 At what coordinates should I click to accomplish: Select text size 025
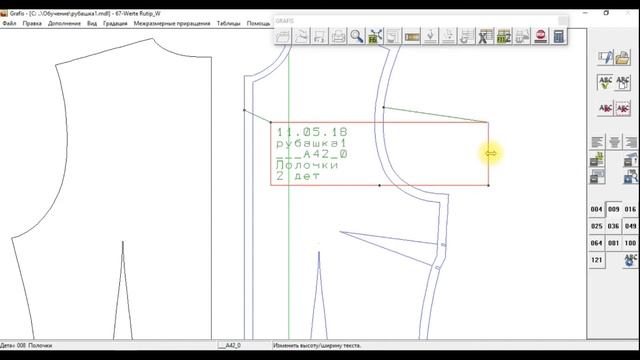coord(596,226)
